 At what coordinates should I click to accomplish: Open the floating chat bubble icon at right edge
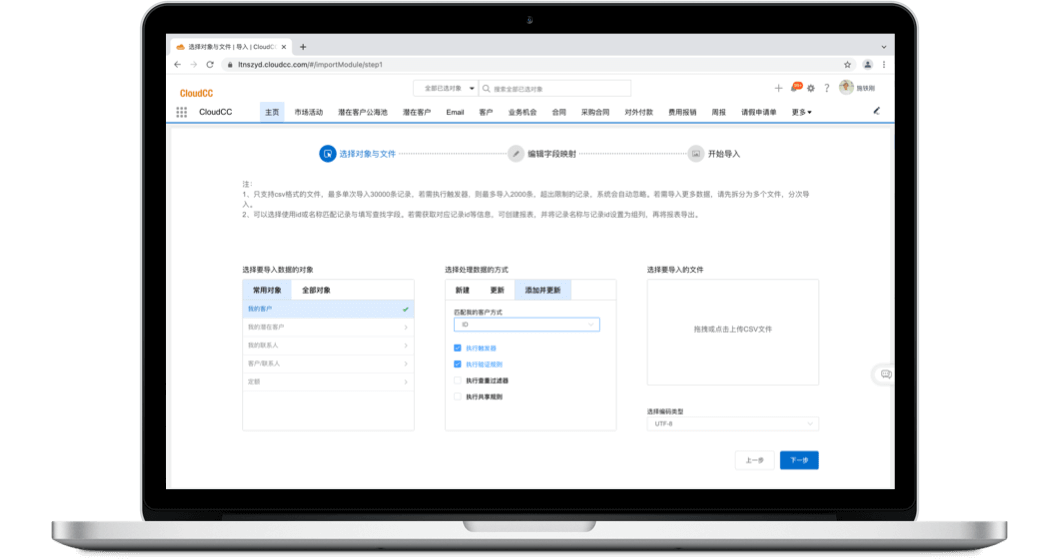point(886,374)
